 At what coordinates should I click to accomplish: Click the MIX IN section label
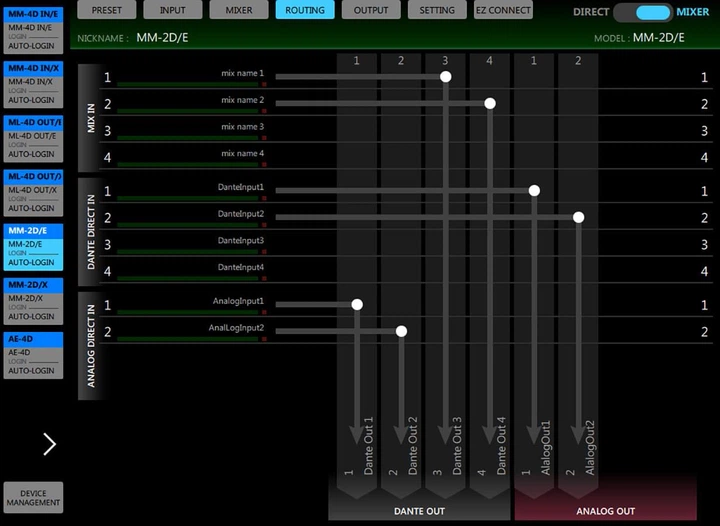pyautogui.click(x=91, y=118)
